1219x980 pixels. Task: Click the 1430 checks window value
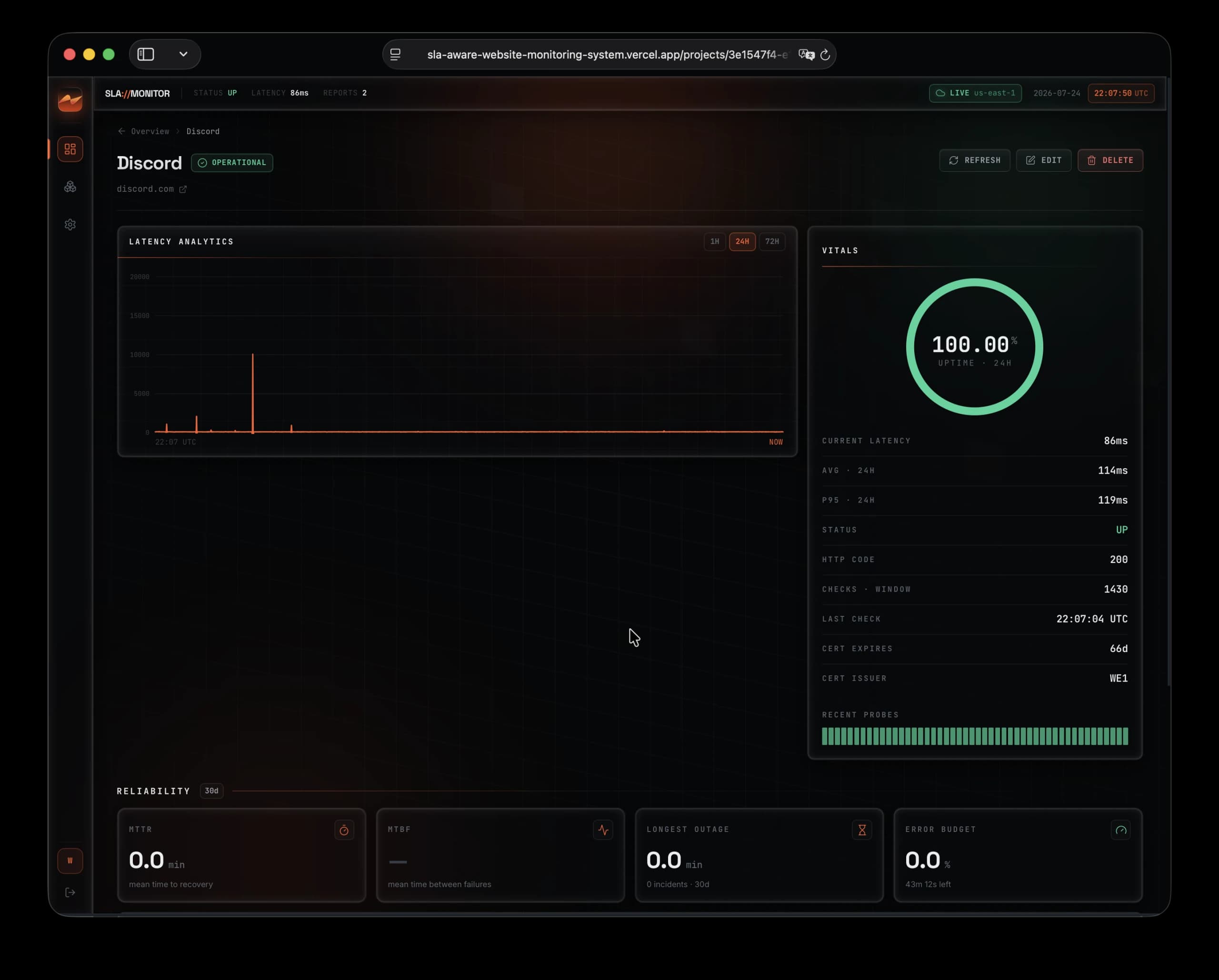click(x=1116, y=589)
